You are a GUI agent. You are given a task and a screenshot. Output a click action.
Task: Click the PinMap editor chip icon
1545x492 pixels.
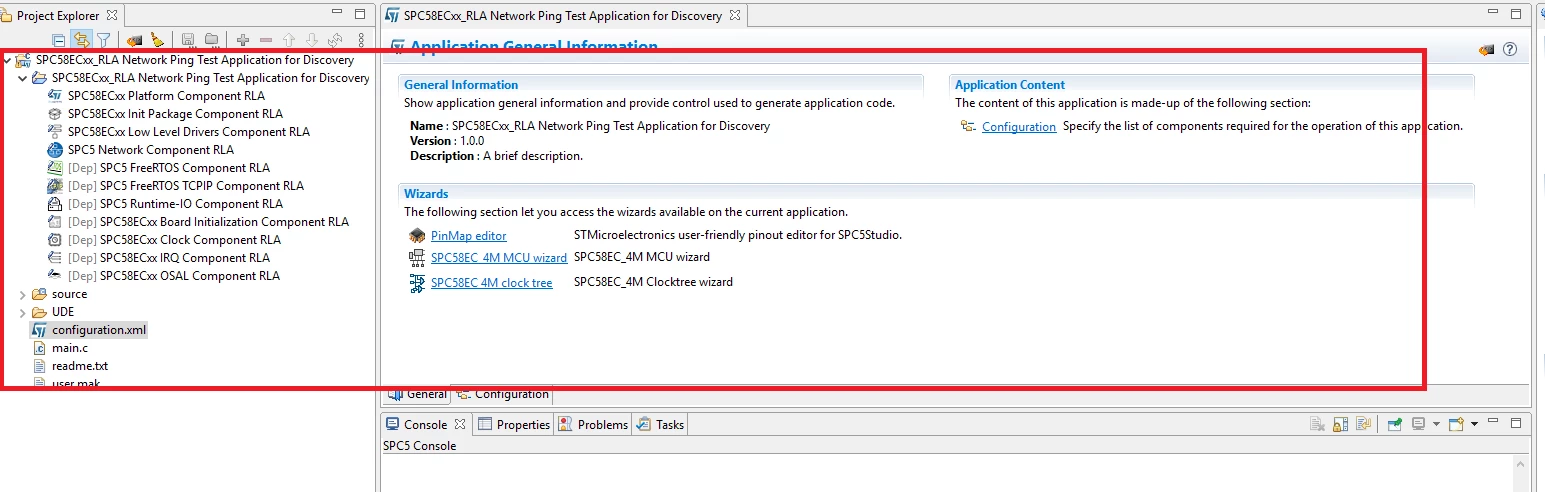tap(417, 236)
